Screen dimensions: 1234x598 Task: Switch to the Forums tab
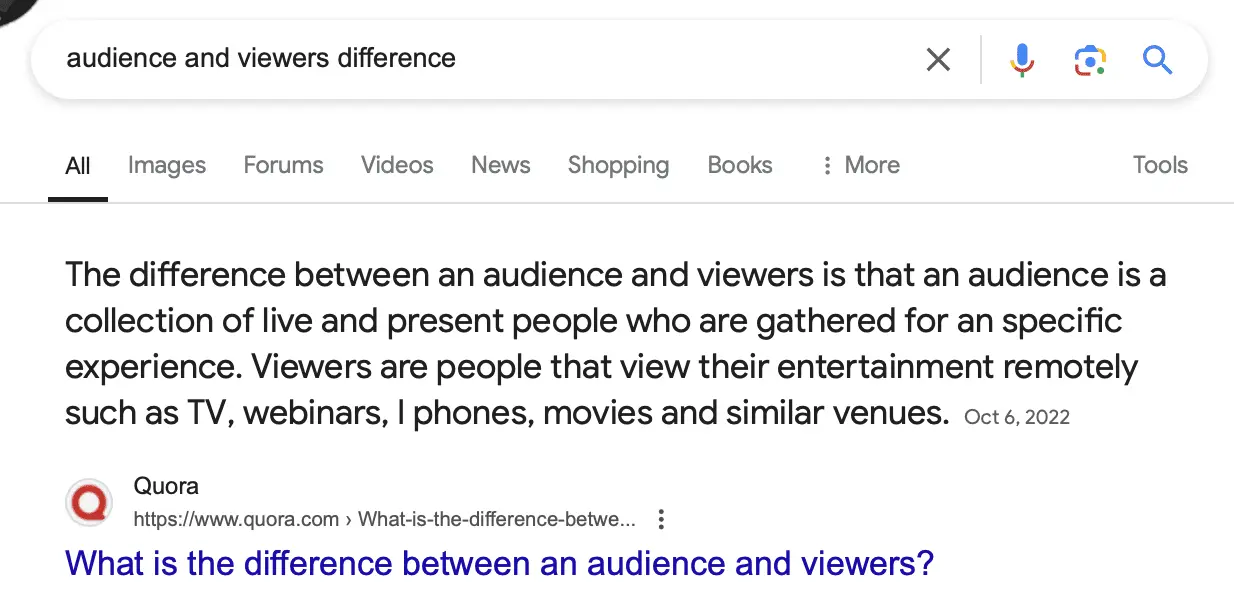point(283,165)
